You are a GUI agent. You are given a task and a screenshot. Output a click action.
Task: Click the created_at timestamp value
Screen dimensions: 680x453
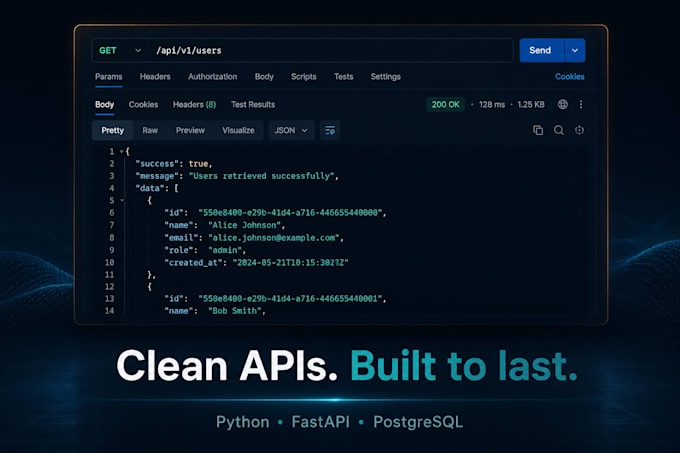(x=291, y=262)
